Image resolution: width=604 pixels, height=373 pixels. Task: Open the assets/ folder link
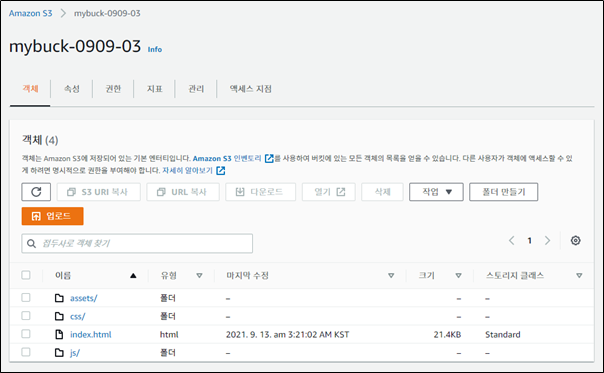tap(84, 298)
